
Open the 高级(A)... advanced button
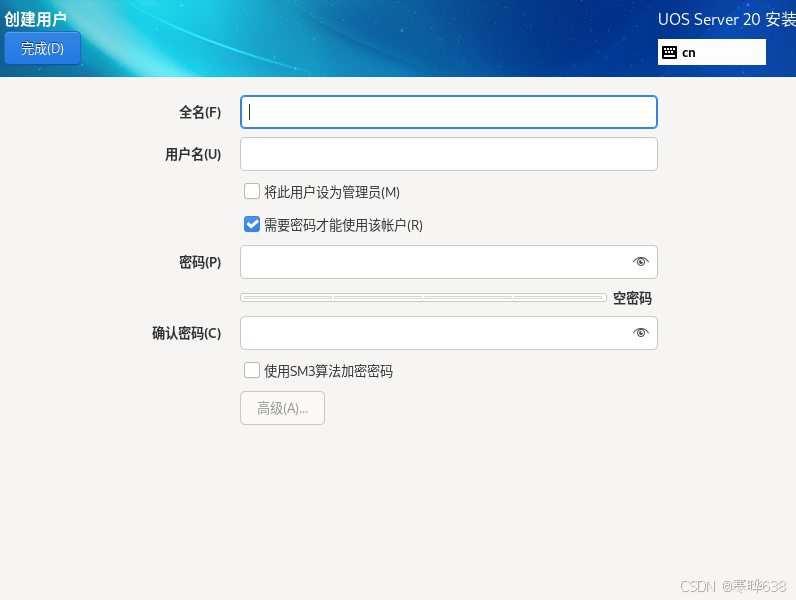[x=282, y=408]
